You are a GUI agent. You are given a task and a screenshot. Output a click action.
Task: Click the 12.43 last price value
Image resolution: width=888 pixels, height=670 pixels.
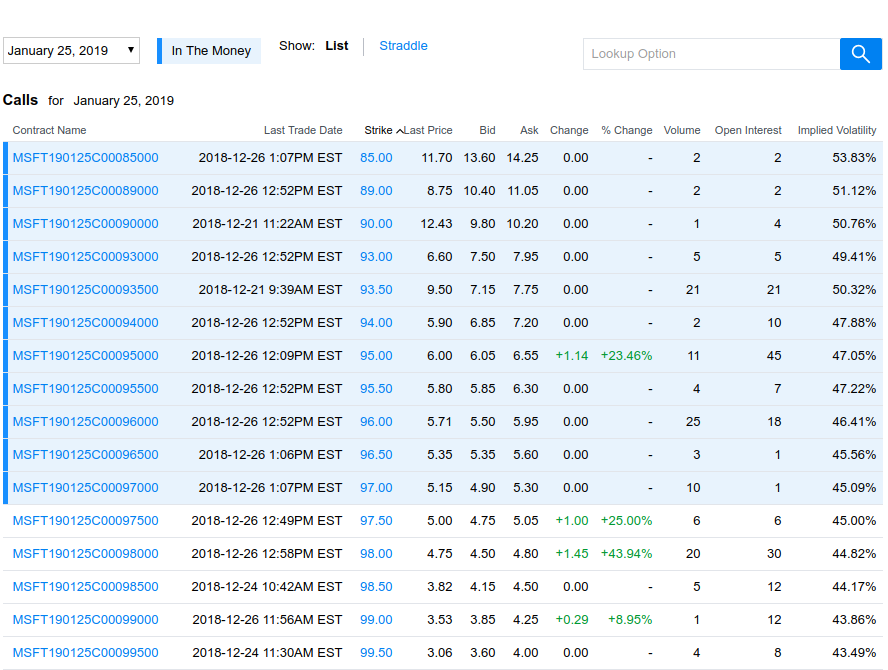tap(436, 224)
